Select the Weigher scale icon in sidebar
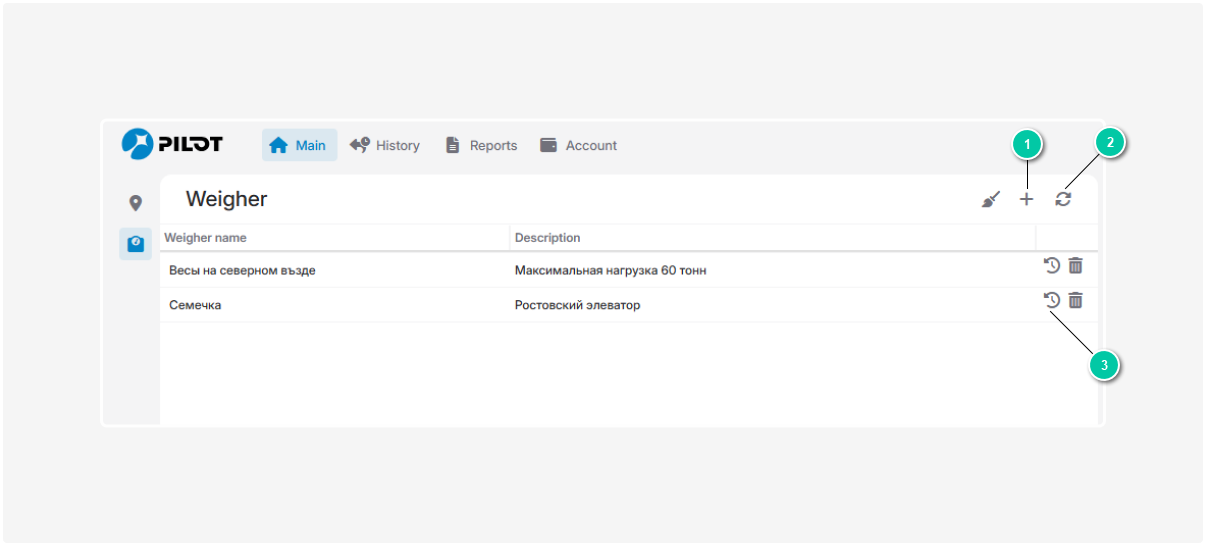This screenshot has height=546, width=1206. pyautogui.click(x=136, y=243)
